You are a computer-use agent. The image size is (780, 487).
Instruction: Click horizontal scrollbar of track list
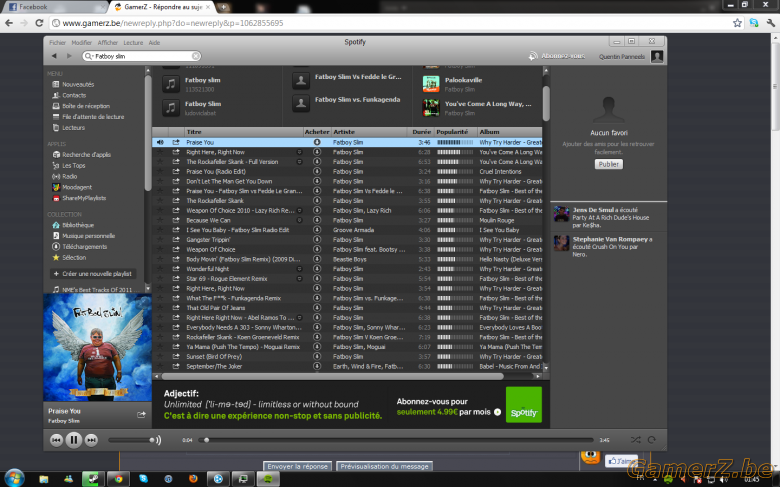pyautogui.click(x=332, y=377)
